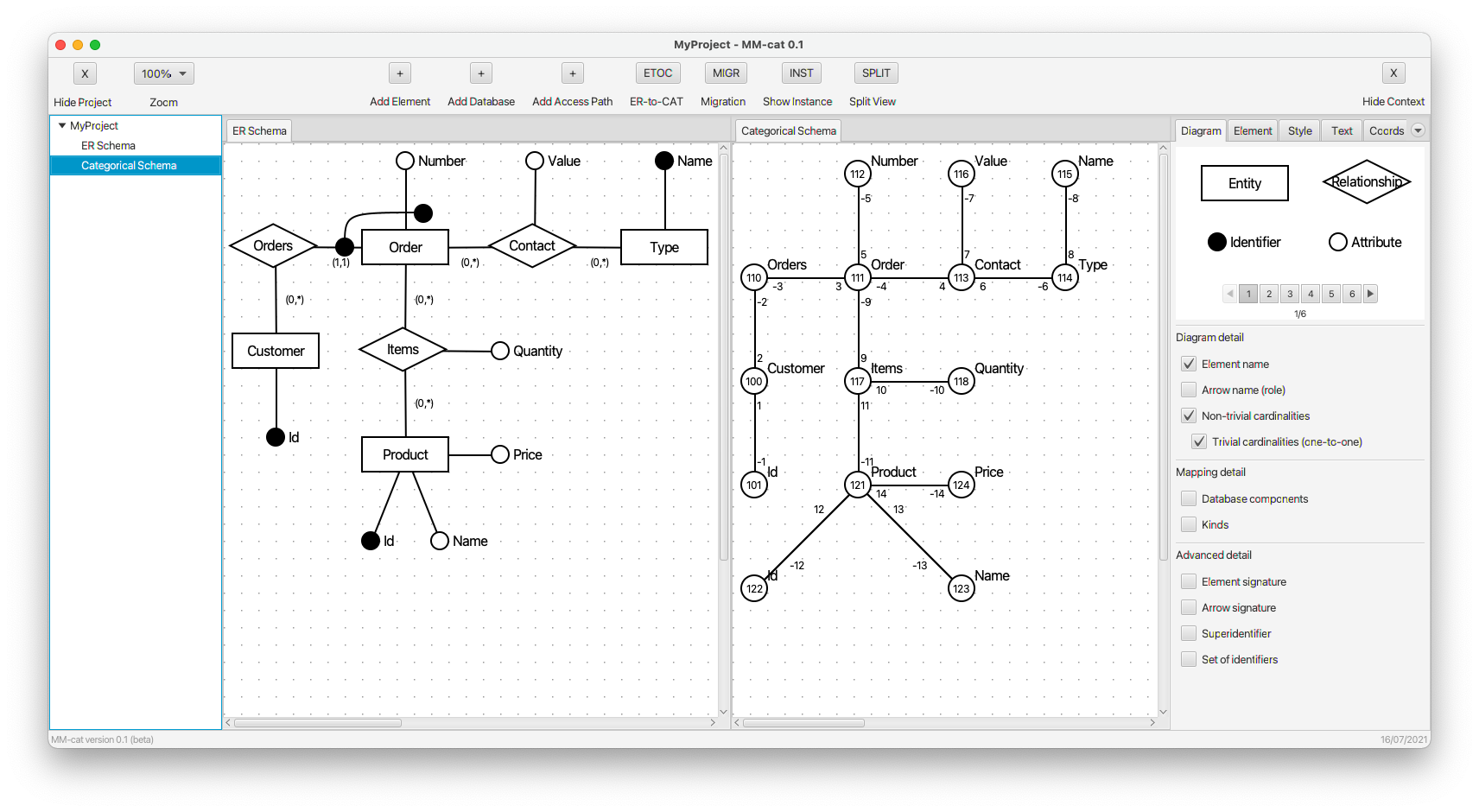
Task: Enable the Arrow signature checkbox
Action: [1189, 607]
